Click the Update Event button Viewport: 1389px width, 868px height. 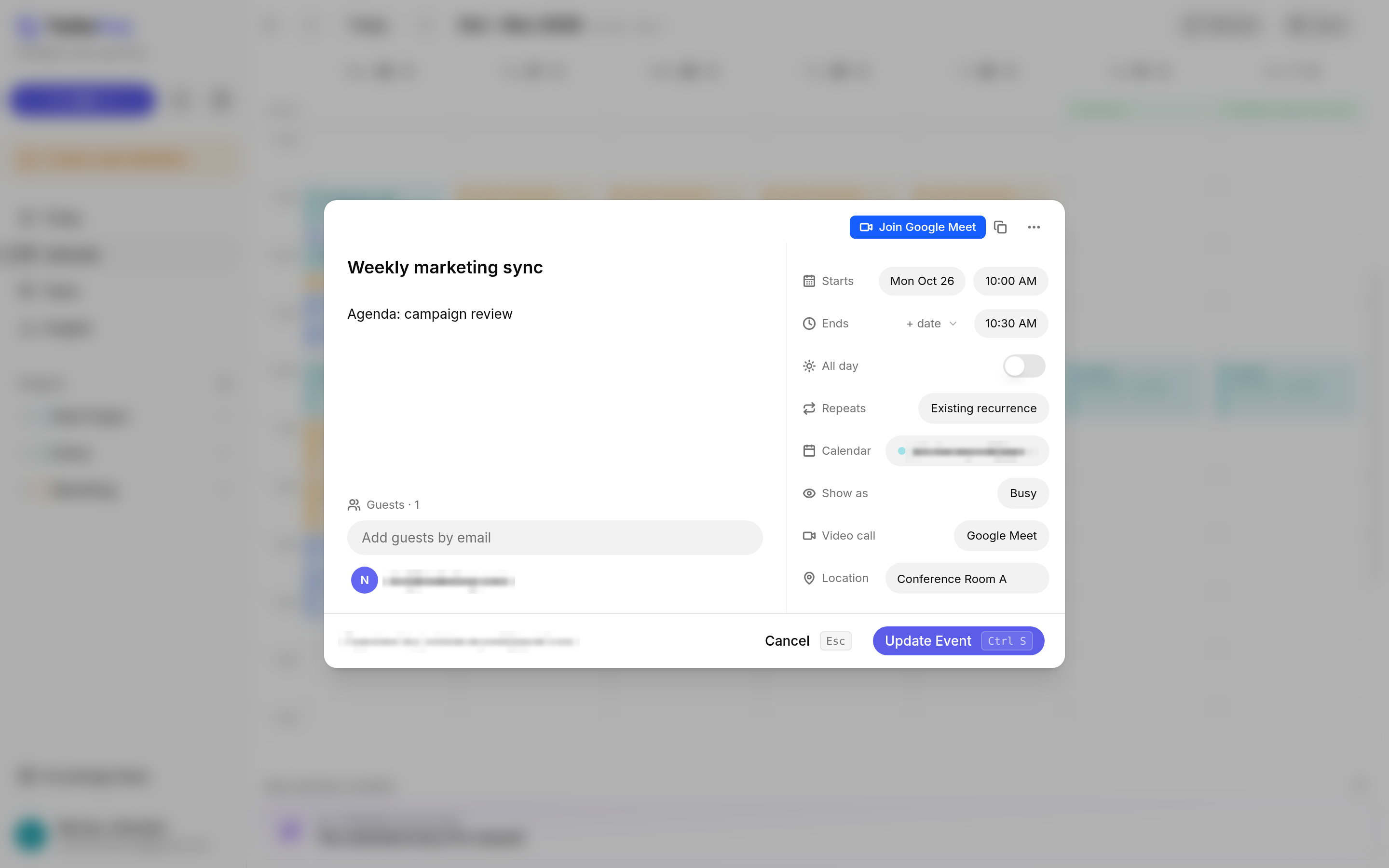(x=958, y=641)
